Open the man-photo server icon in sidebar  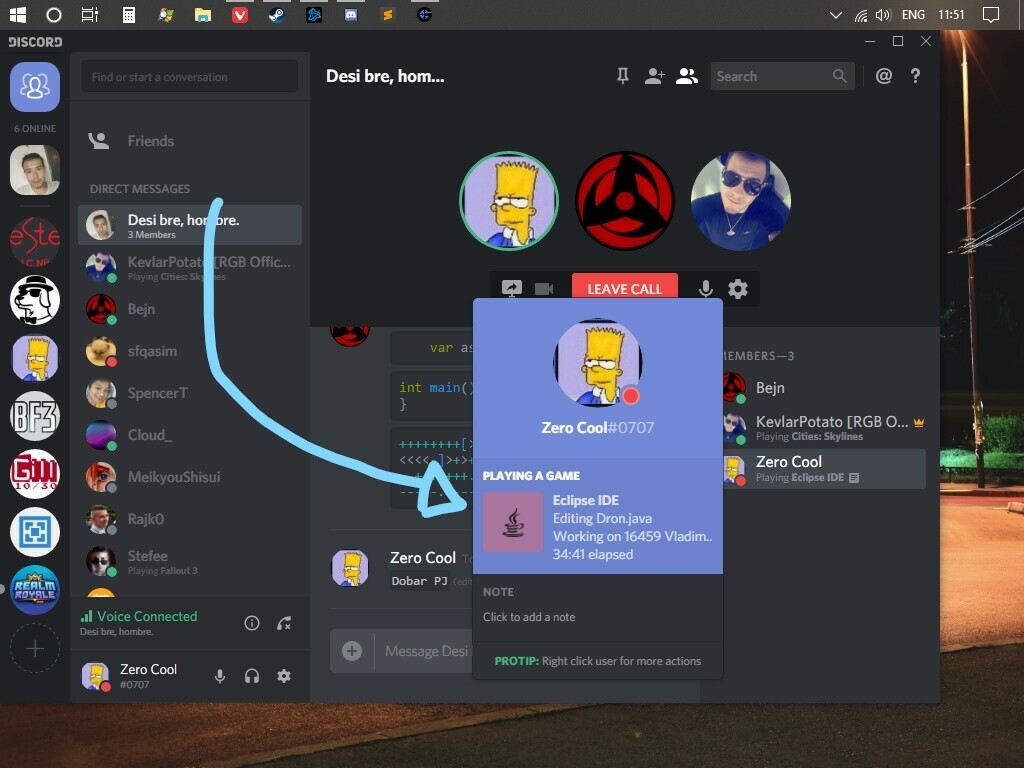pyautogui.click(x=35, y=170)
